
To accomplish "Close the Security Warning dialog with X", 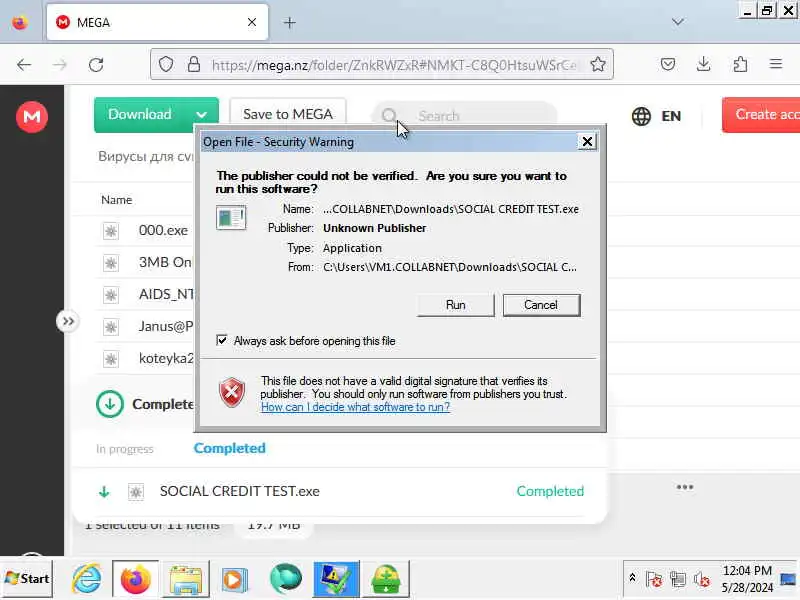I will (587, 141).
